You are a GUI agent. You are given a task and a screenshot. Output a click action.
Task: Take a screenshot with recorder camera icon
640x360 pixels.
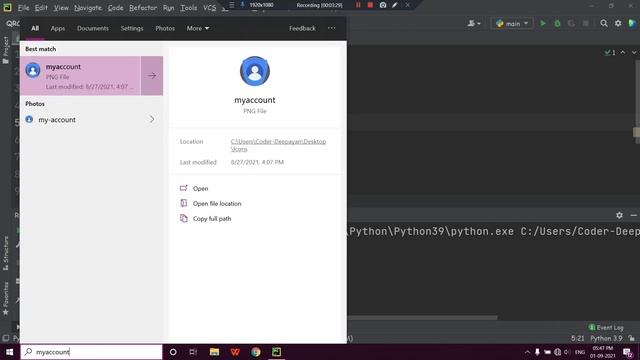(383, 5)
